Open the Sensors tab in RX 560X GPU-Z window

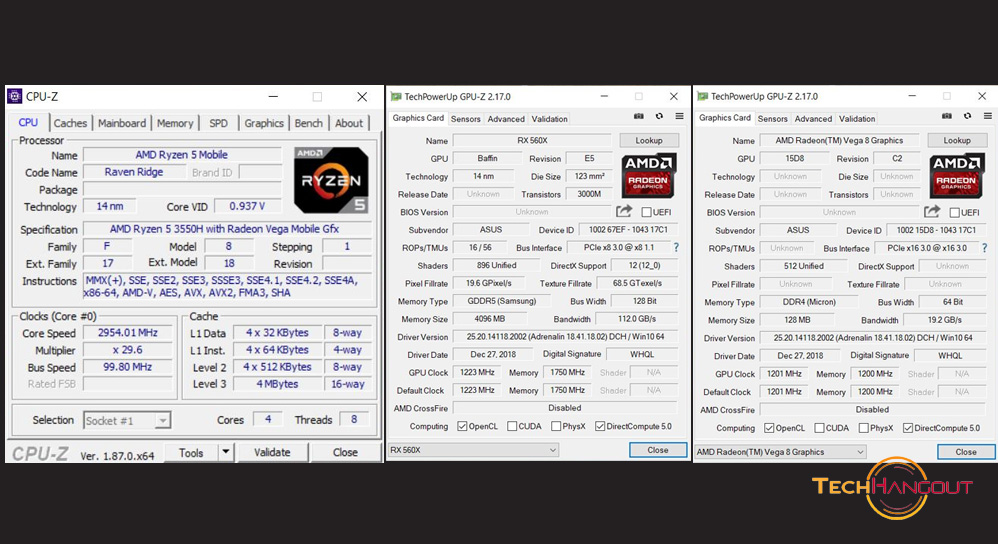[x=466, y=119]
